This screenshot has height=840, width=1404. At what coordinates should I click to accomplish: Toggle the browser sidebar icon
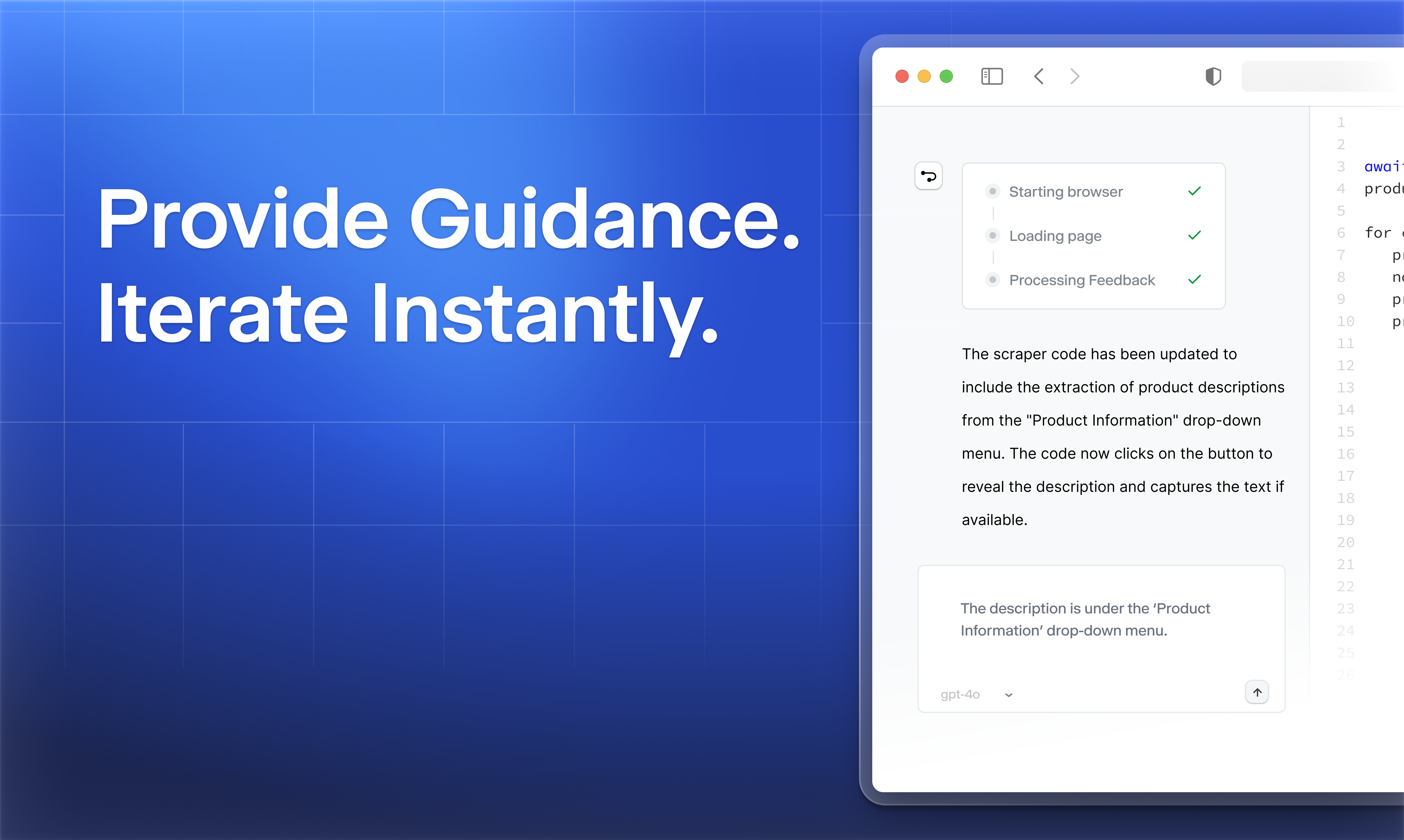(992, 77)
